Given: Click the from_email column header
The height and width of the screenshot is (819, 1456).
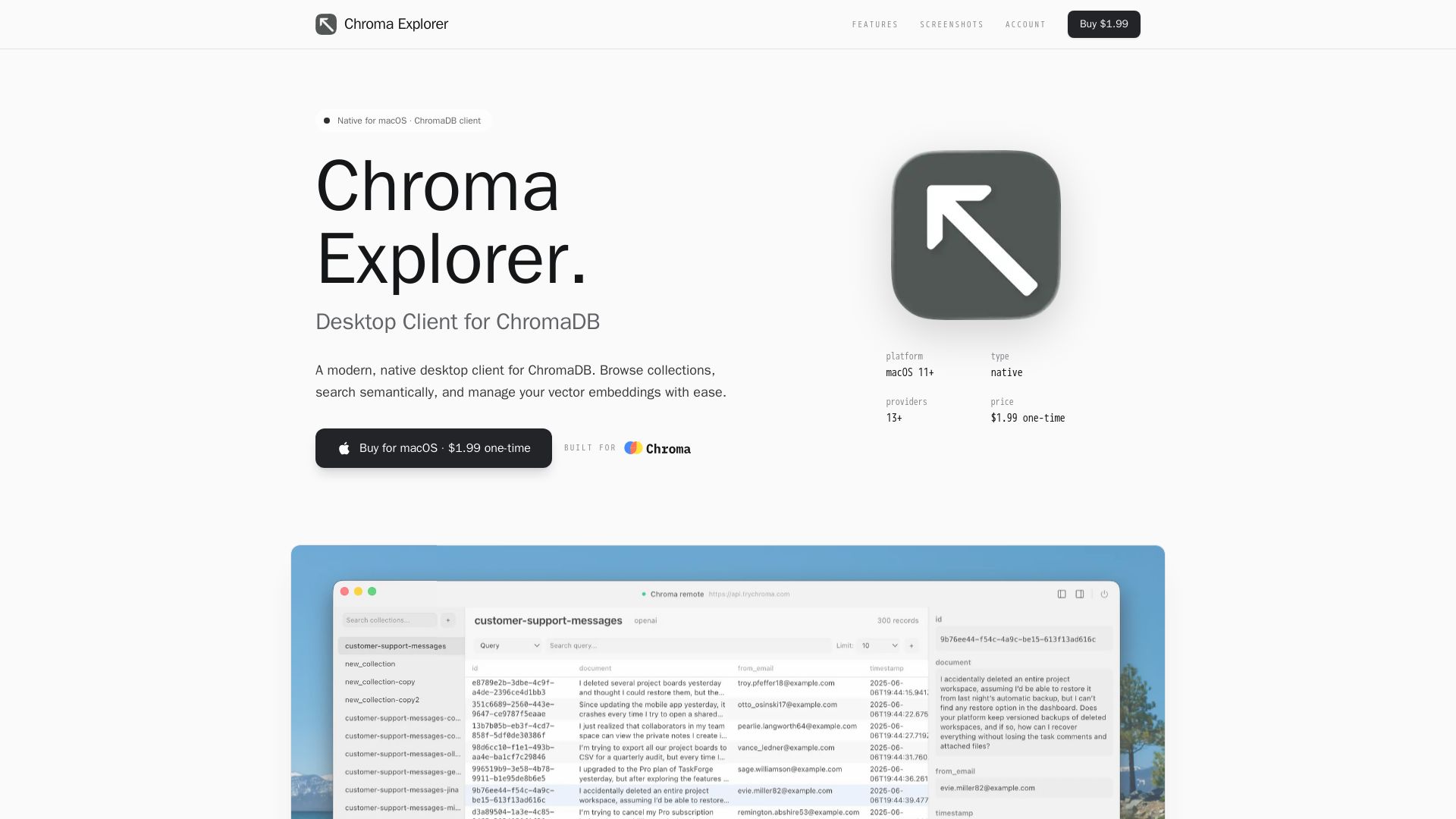Looking at the screenshot, I should pyautogui.click(x=755, y=669).
